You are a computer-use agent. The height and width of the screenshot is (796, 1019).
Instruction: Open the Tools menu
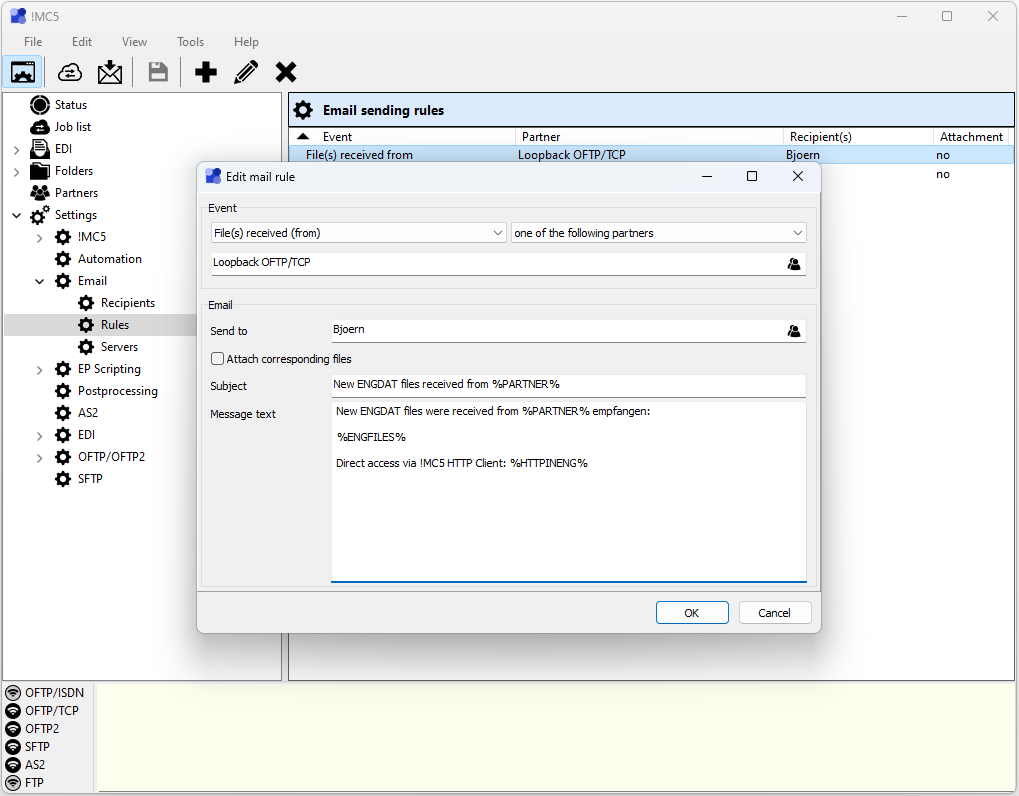pyautogui.click(x=190, y=42)
